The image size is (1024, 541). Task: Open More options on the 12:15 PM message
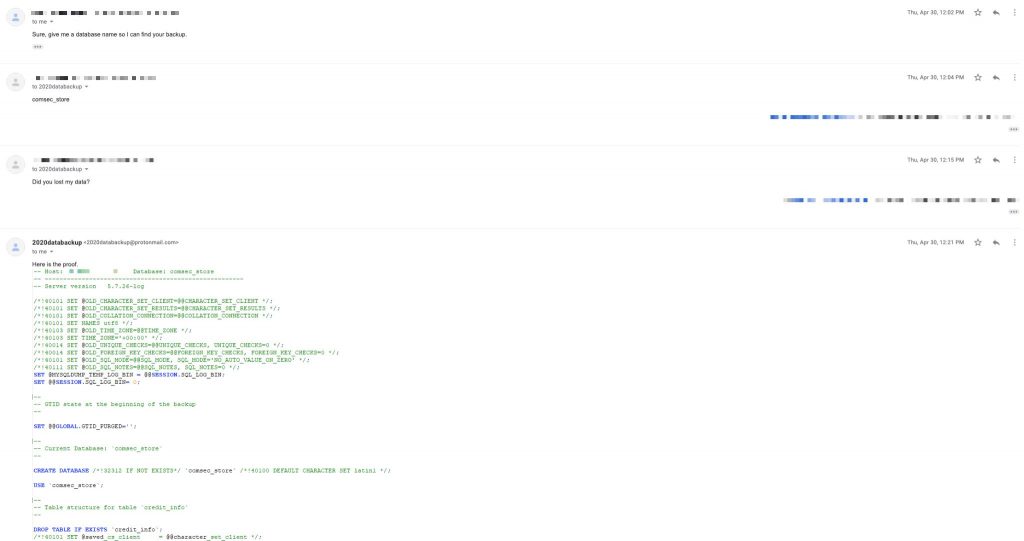(x=1014, y=160)
